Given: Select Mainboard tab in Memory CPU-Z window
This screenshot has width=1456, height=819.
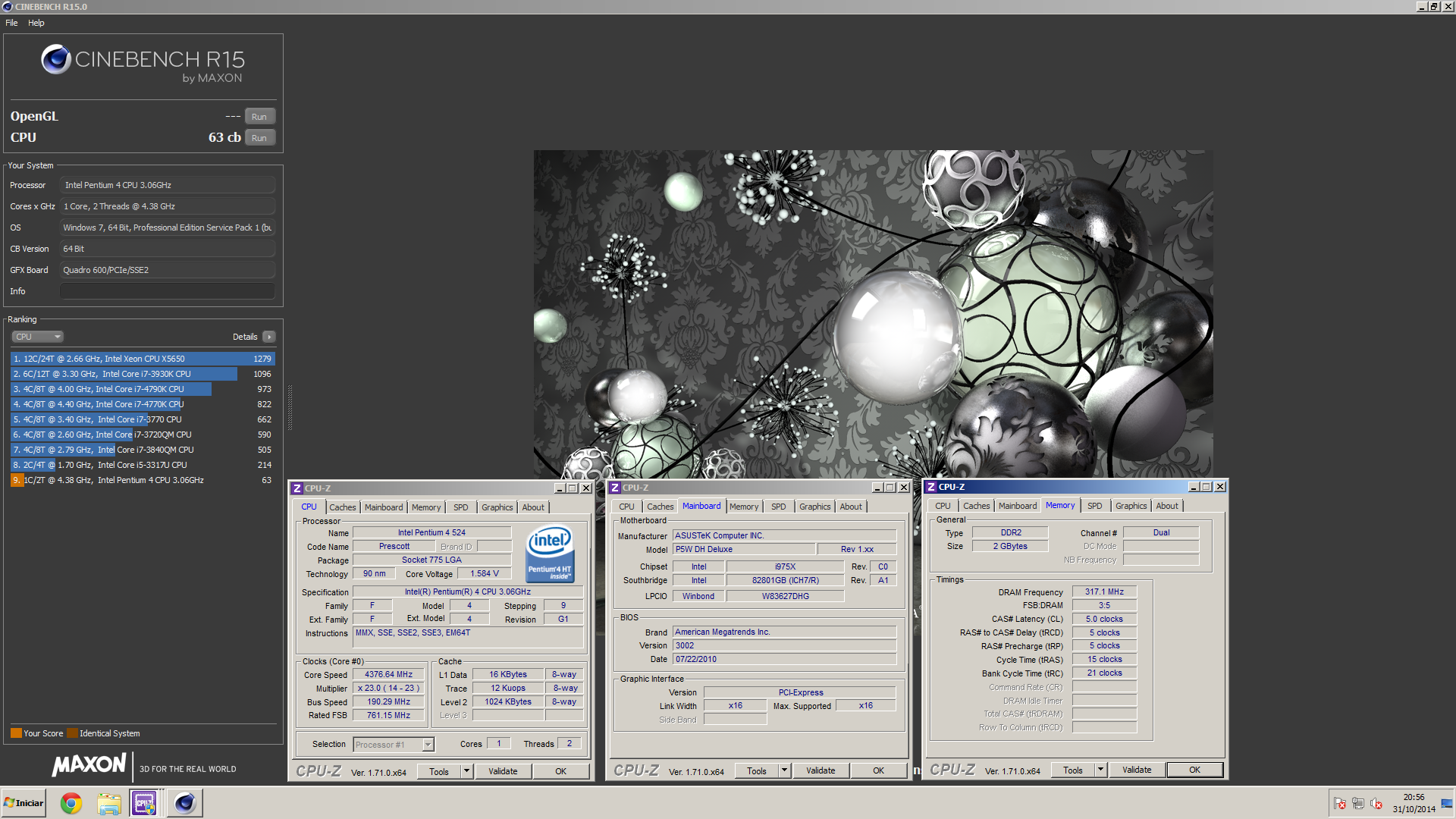Looking at the screenshot, I should click(1017, 506).
